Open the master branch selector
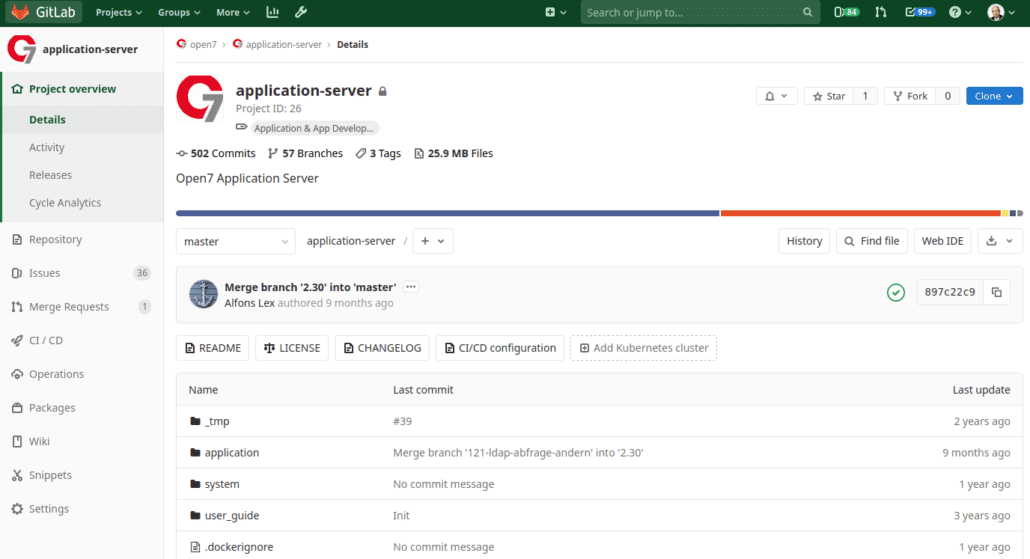1030x559 pixels. pos(235,241)
